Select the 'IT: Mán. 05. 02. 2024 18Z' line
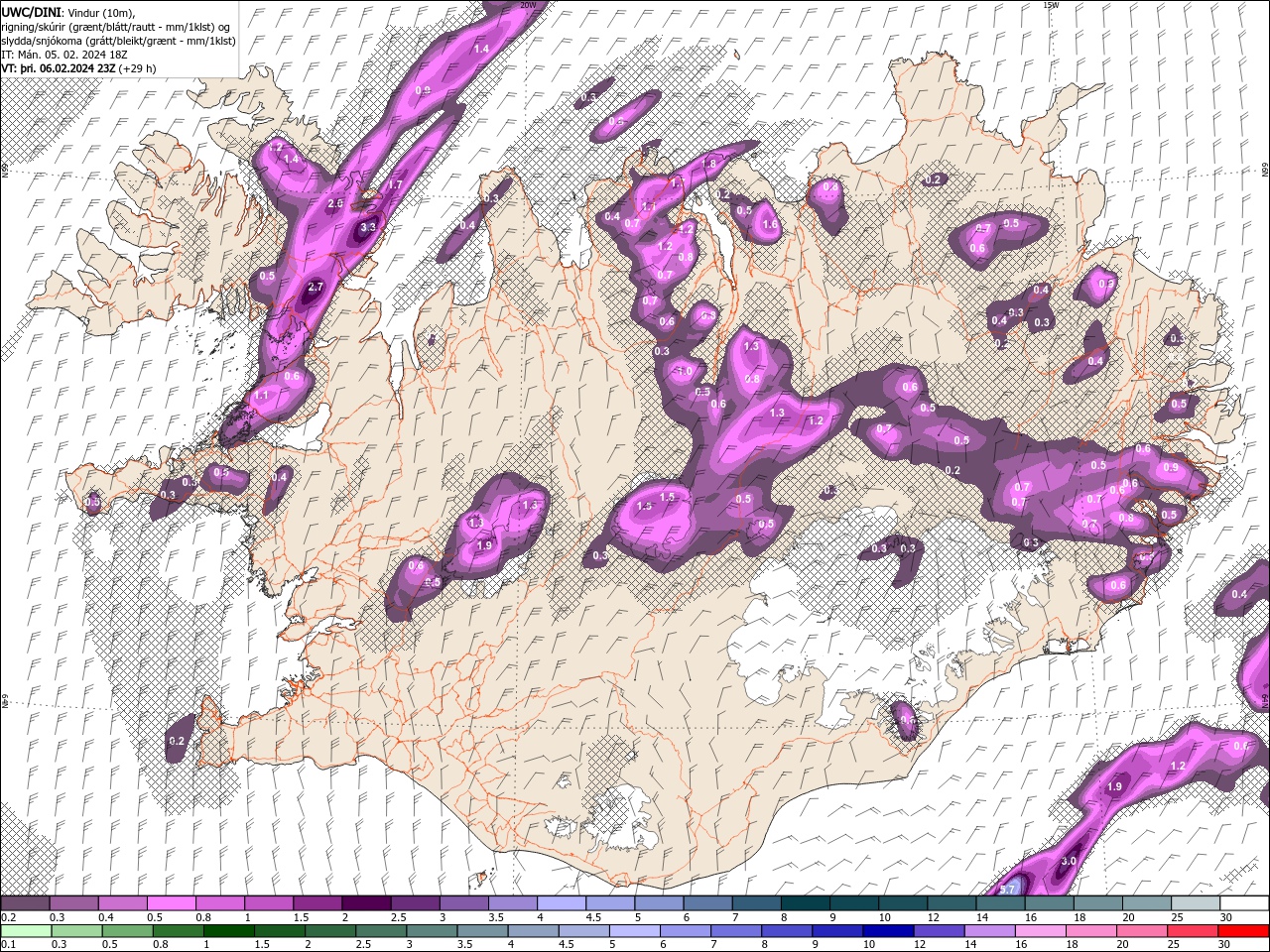 (x=63, y=55)
